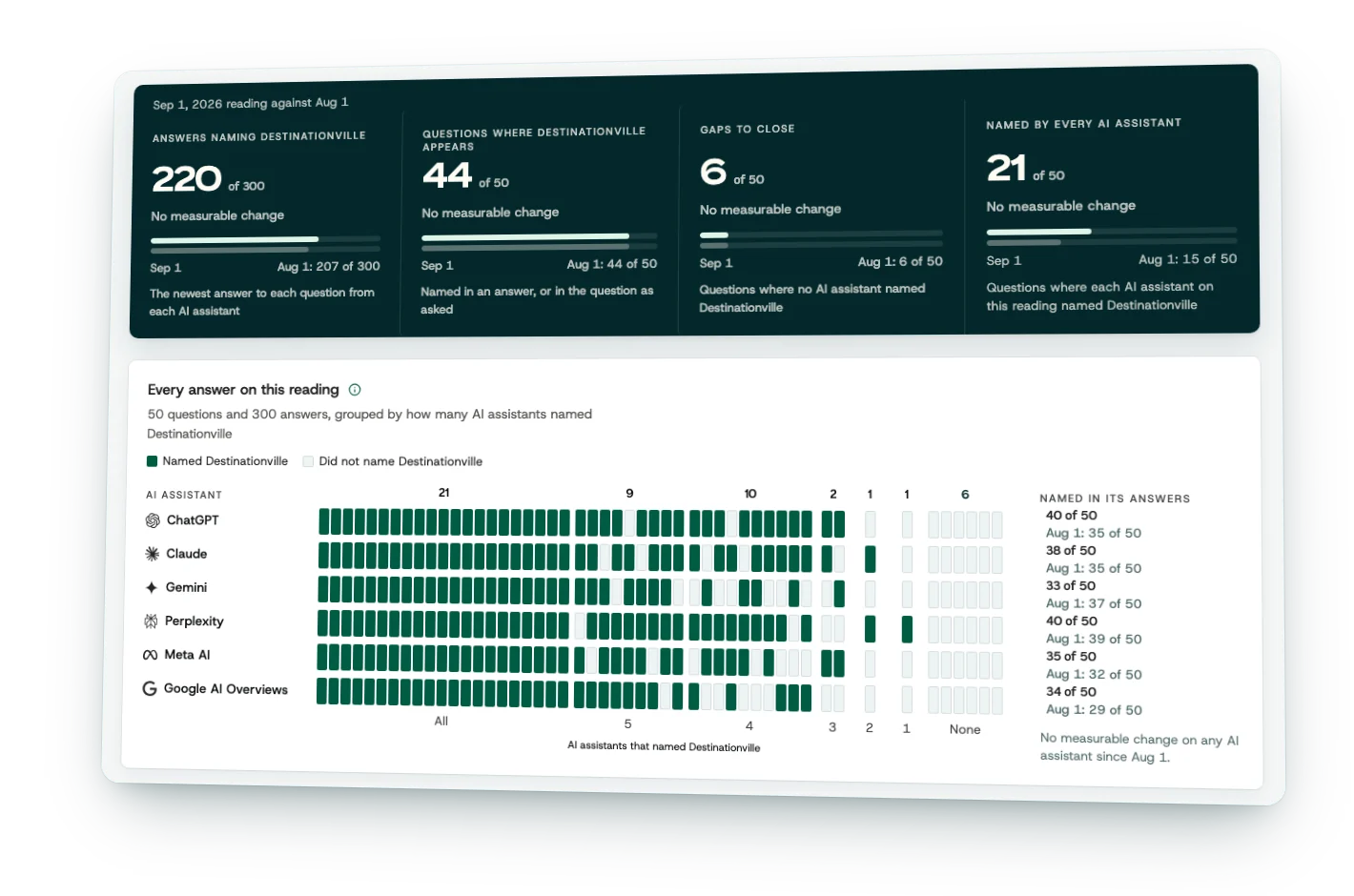This screenshot has height=896, width=1354.
Task: Click the '35 of 50' count for Meta AI
Action: pyautogui.click(x=1071, y=657)
